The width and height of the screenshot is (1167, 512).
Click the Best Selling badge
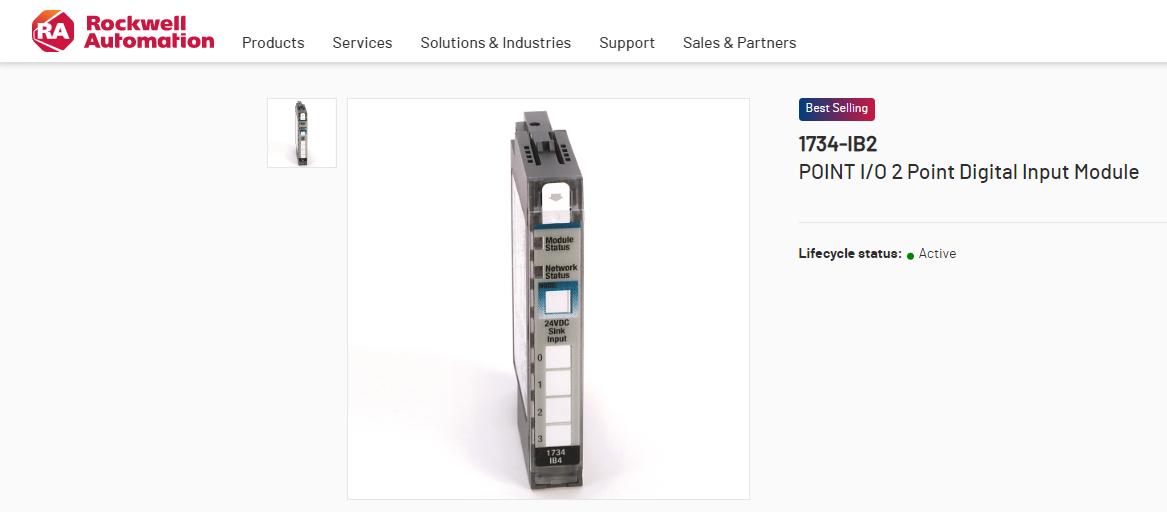click(837, 109)
